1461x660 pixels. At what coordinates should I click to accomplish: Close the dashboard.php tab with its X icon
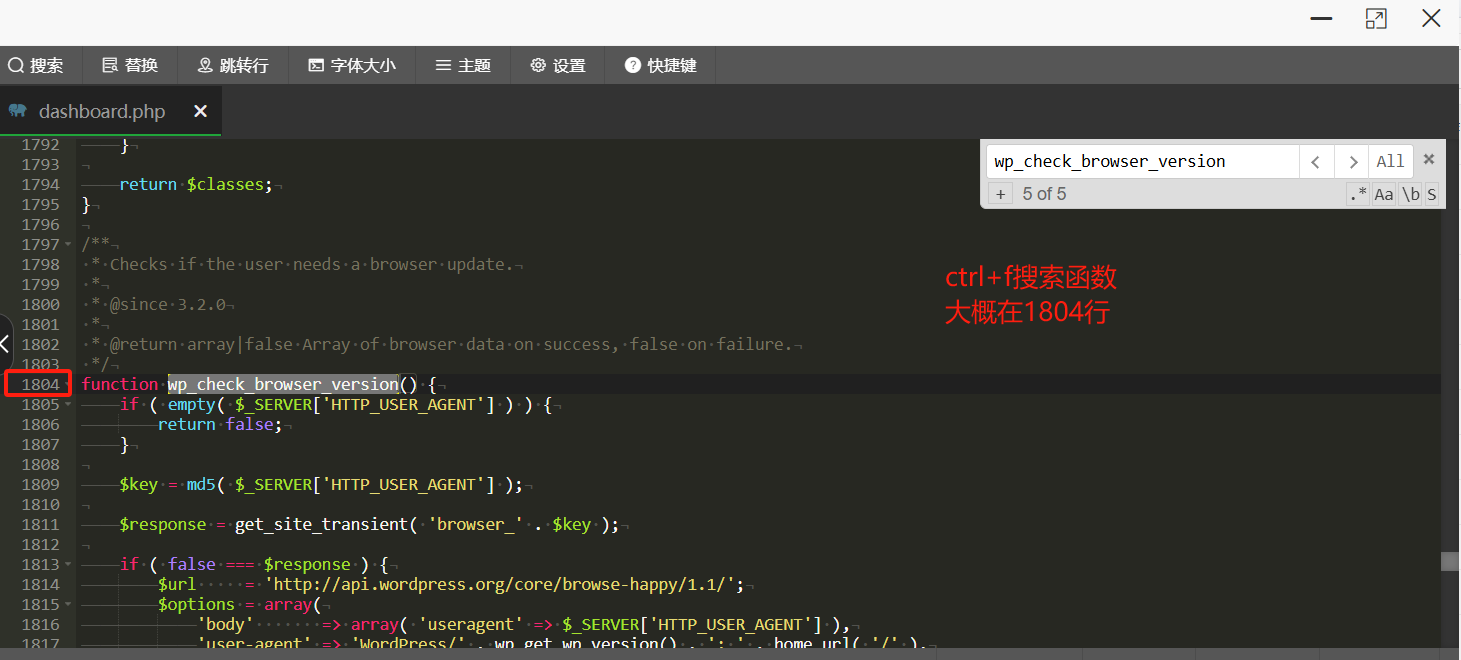pos(200,111)
